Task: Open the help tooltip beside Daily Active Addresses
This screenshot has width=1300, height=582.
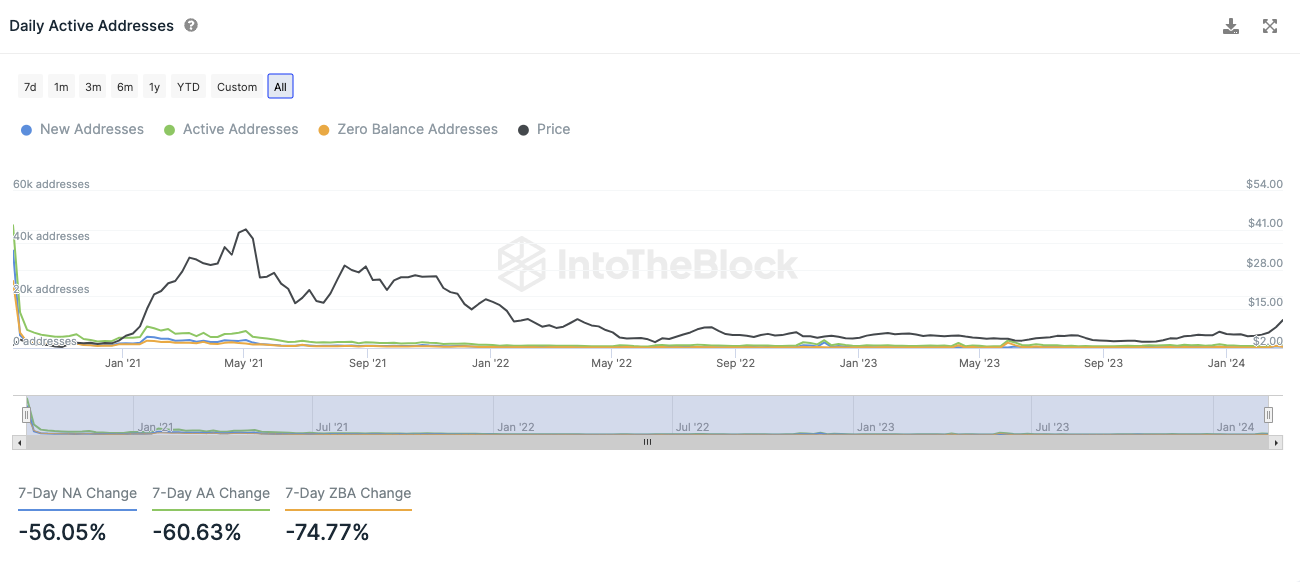Action: (x=191, y=26)
